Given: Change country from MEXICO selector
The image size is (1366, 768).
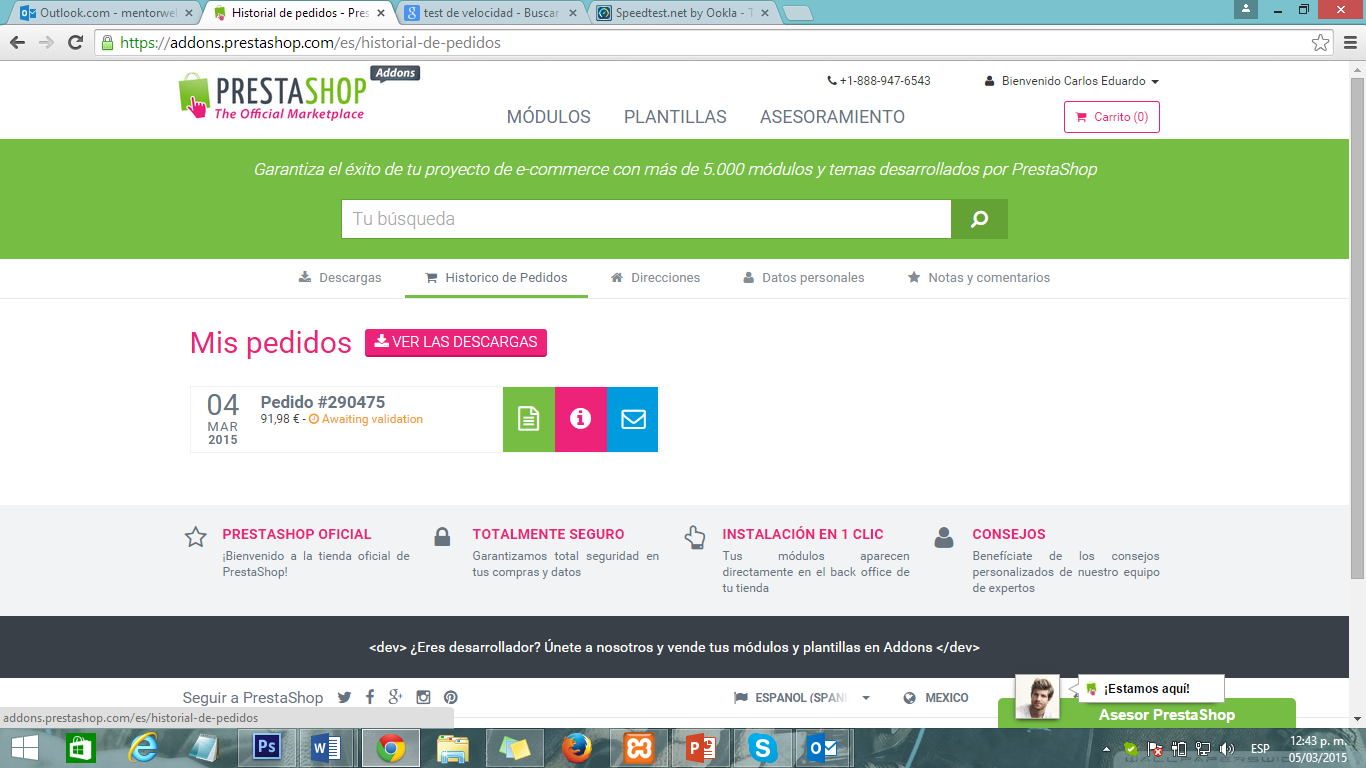Looking at the screenshot, I should pyautogui.click(x=936, y=698).
